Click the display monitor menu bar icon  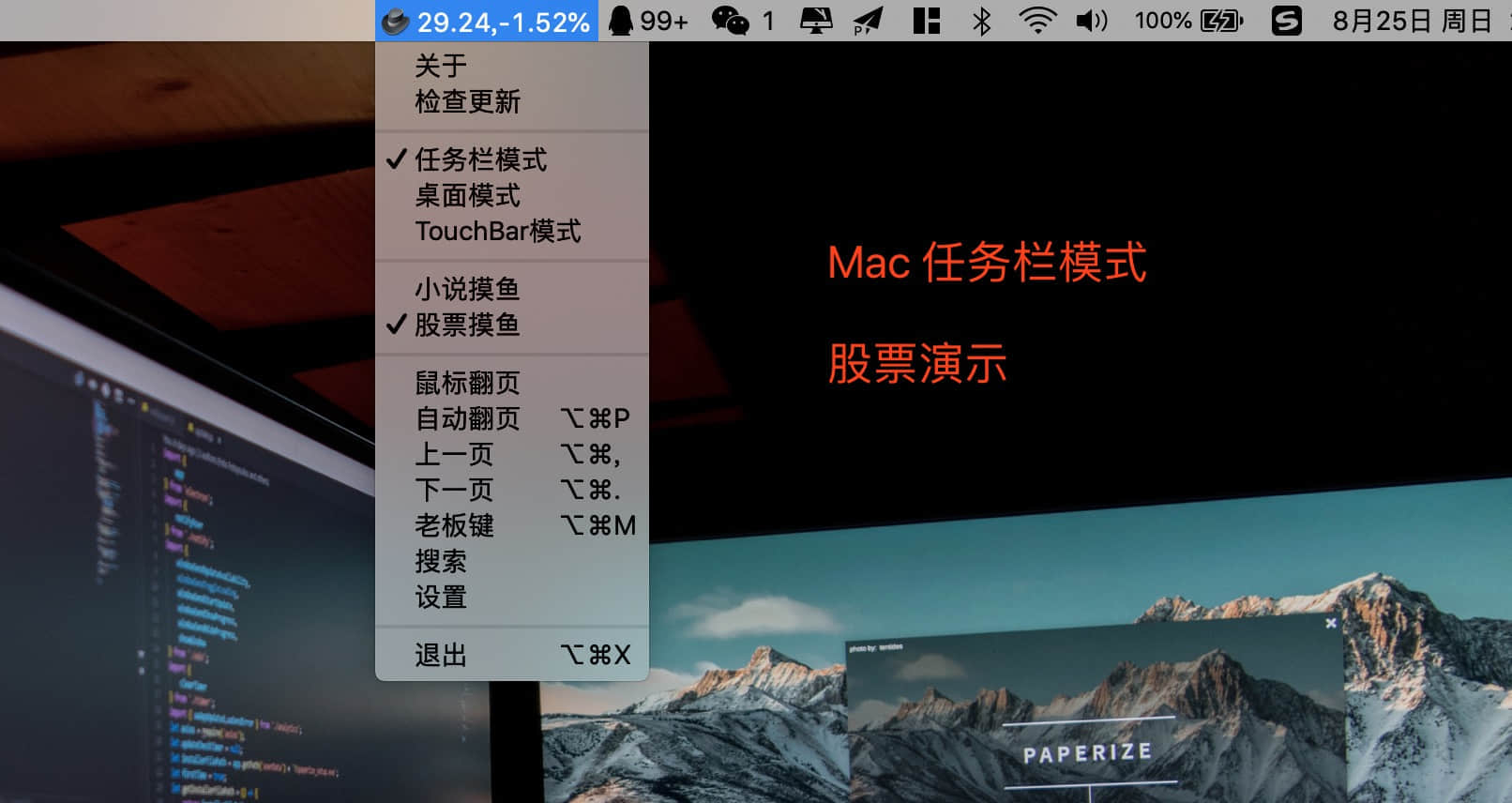pyautogui.click(x=816, y=21)
